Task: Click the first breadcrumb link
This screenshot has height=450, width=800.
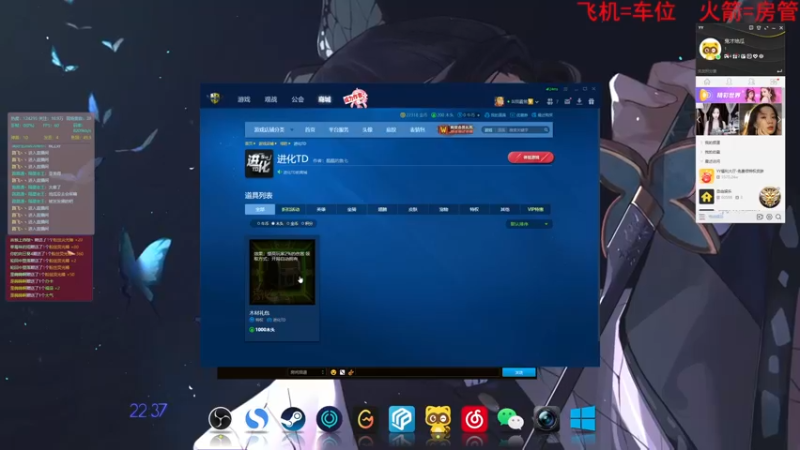Action: coord(249,144)
